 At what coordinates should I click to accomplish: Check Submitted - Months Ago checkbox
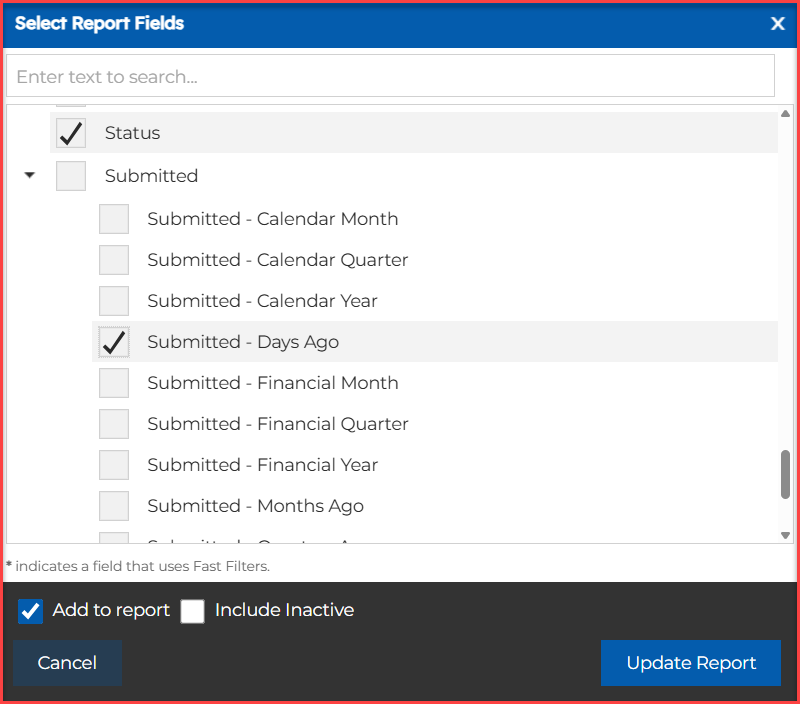click(x=114, y=506)
